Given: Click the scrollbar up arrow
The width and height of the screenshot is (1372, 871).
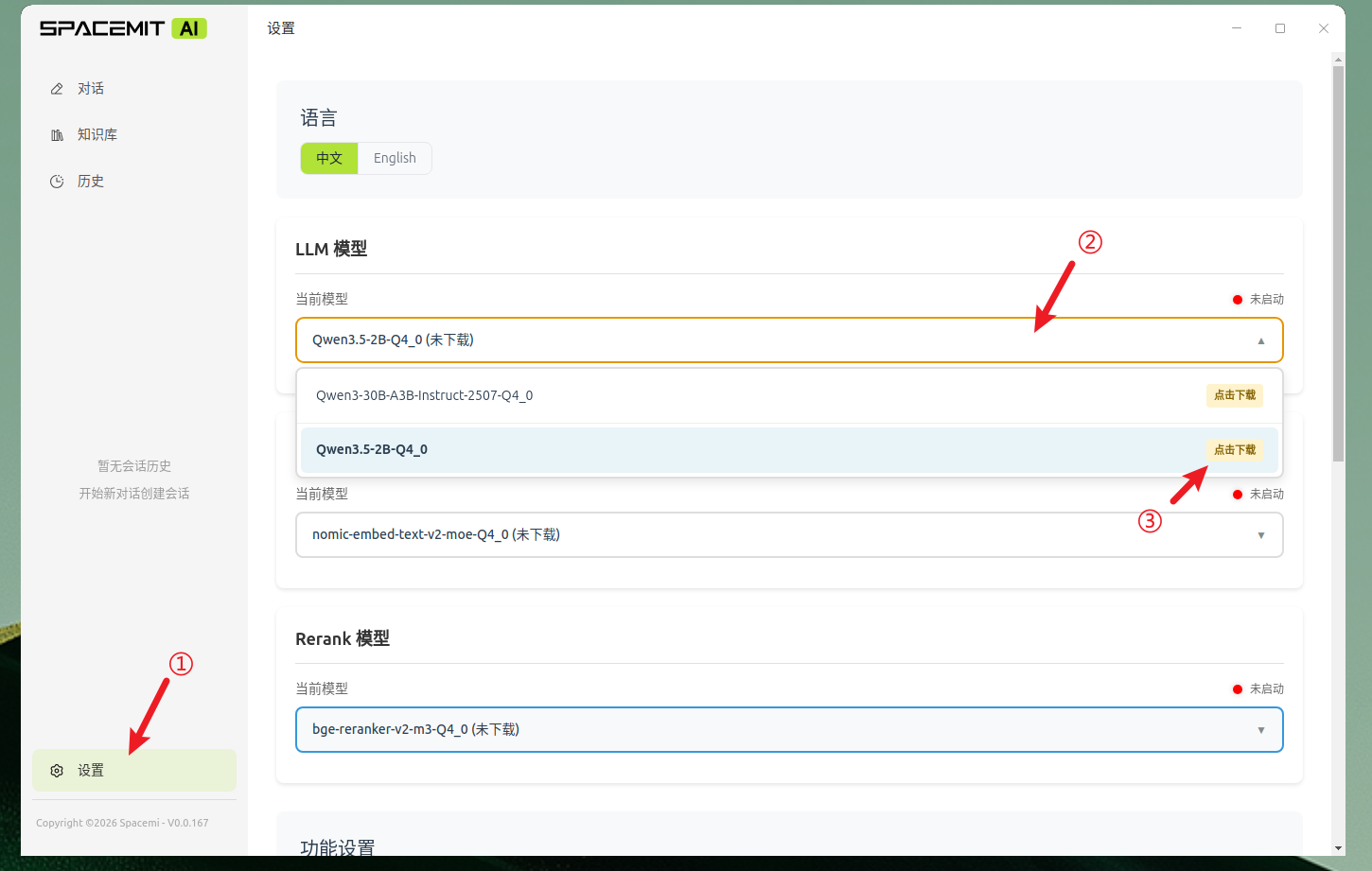Looking at the screenshot, I should pos(1338,59).
